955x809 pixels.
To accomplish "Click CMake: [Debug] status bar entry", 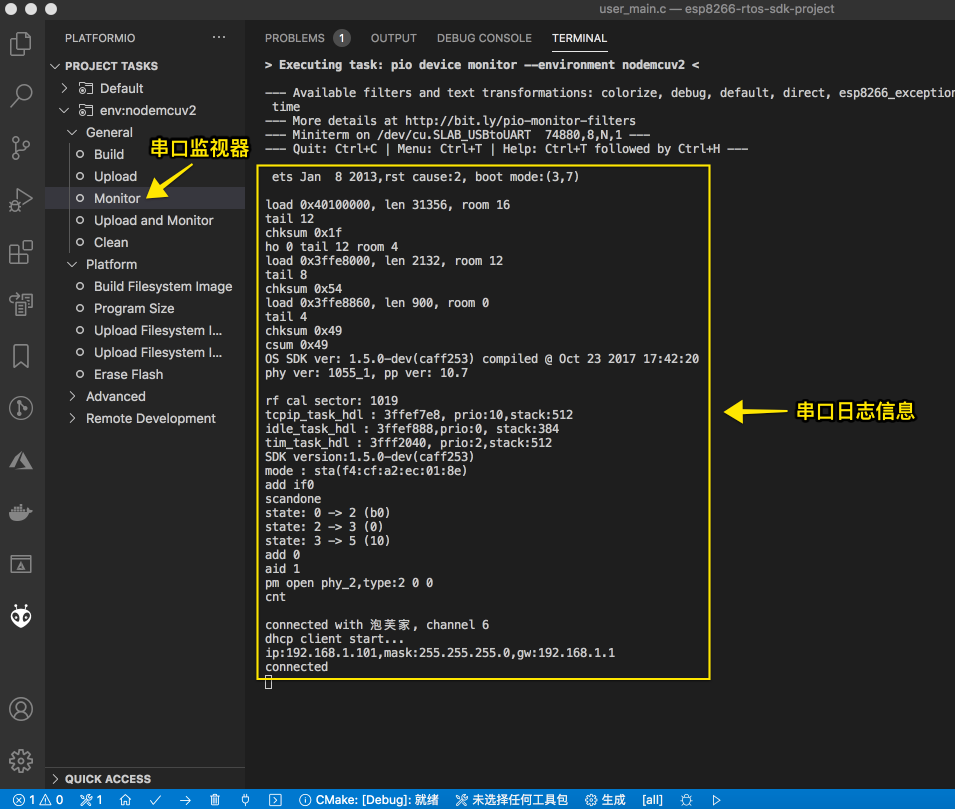I will [369, 800].
